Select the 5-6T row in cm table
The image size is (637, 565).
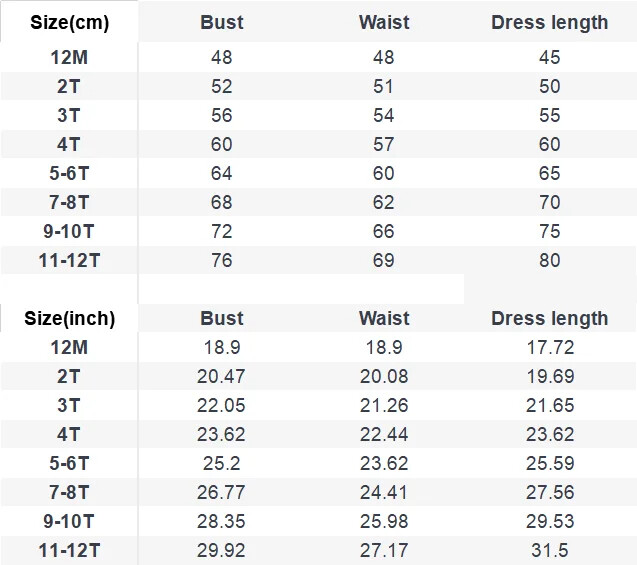pos(318,173)
